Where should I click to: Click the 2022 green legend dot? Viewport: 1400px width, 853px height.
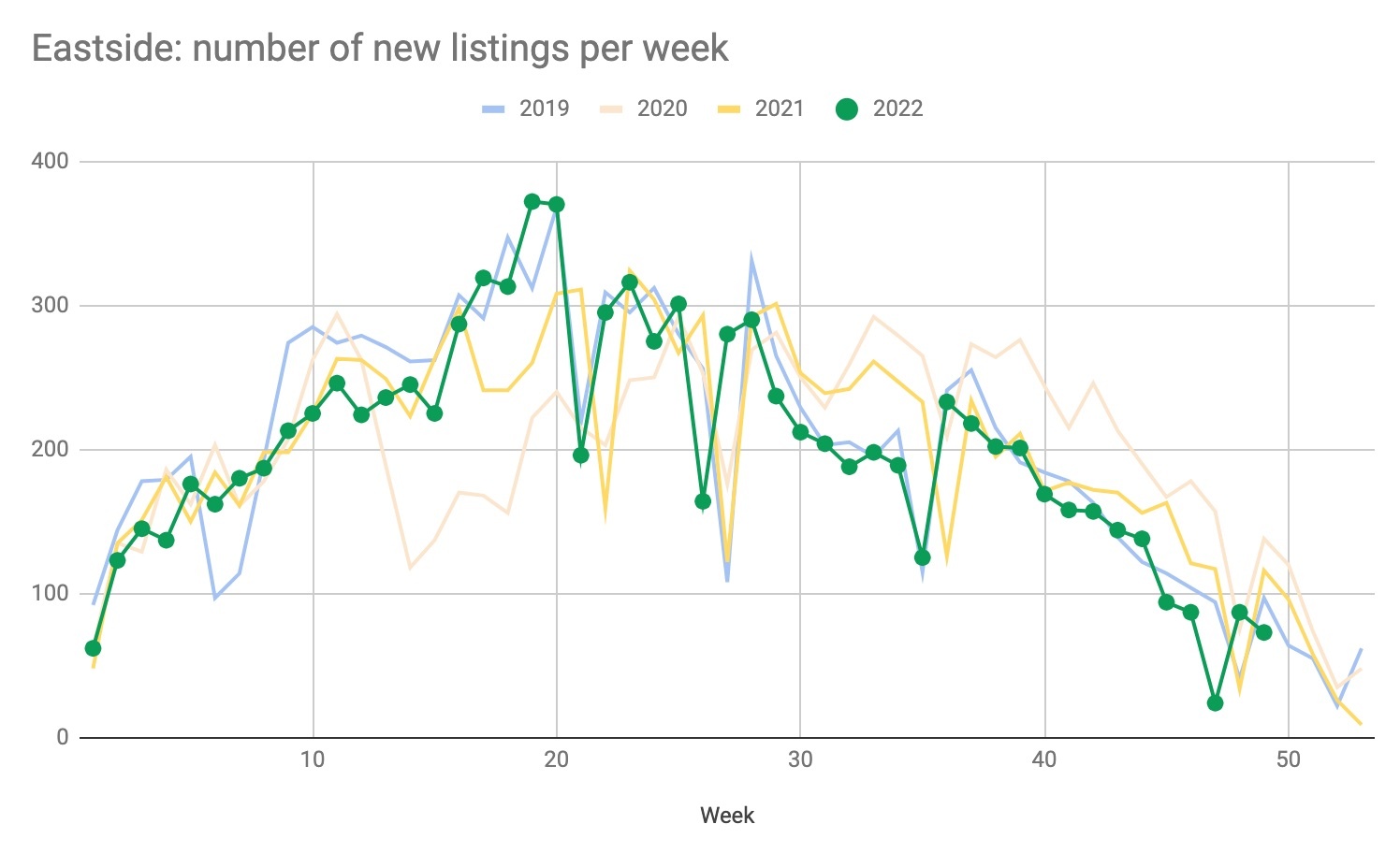pos(847,109)
